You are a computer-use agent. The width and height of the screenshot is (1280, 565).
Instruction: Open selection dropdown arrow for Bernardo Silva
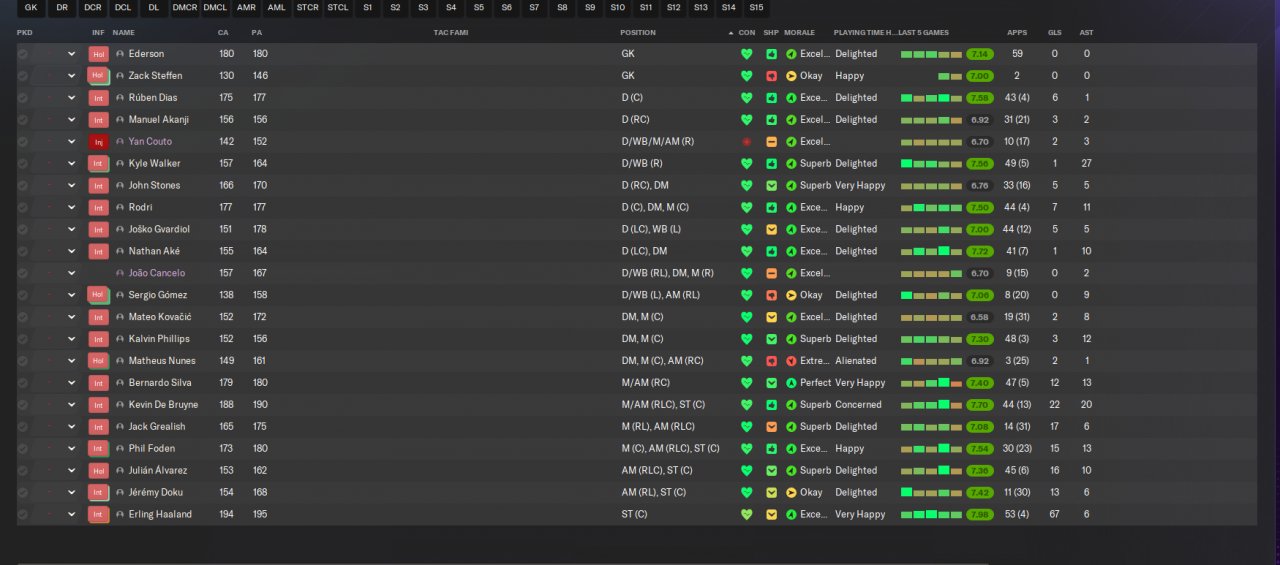(x=72, y=383)
